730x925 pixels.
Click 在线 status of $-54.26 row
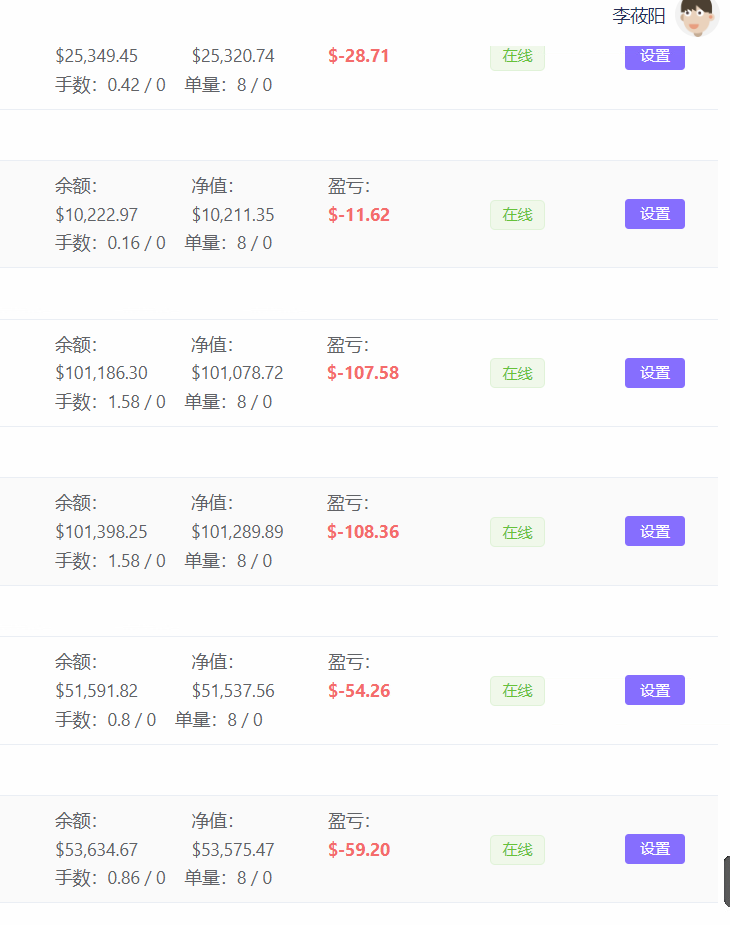click(517, 691)
